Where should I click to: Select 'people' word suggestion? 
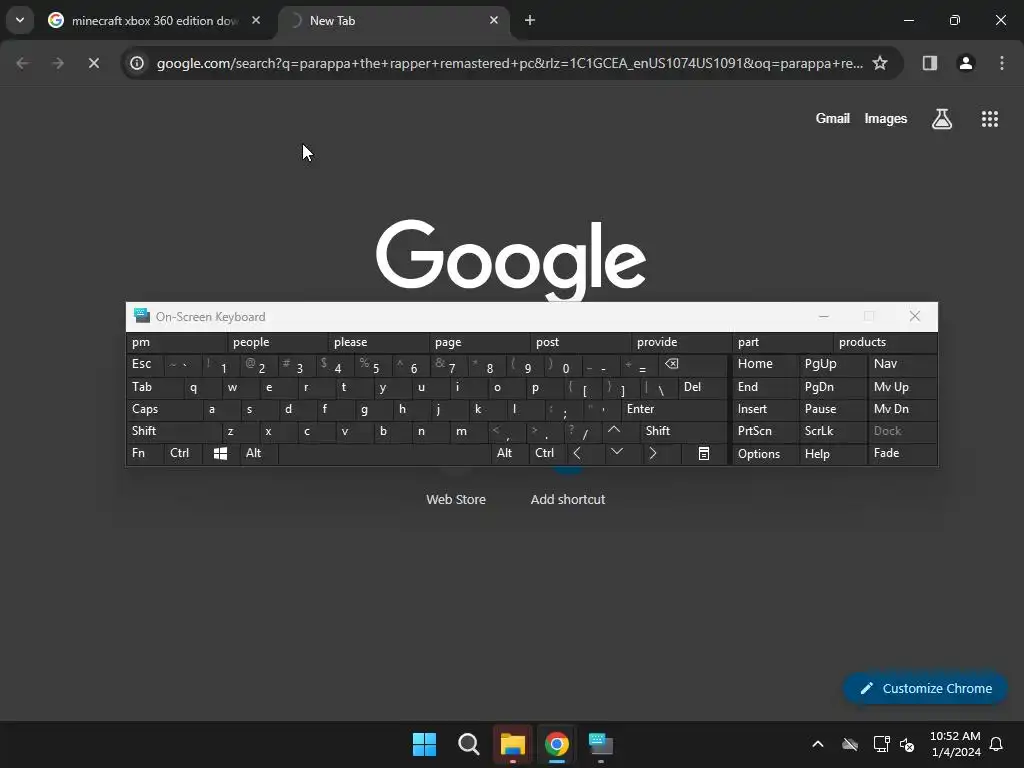(x=277, y=342)
